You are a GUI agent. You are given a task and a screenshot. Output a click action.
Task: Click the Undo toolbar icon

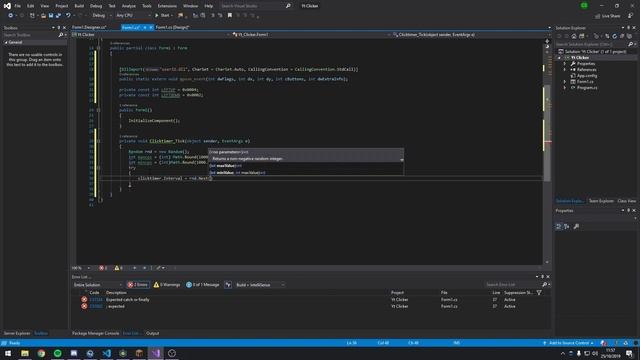[x=68, y=16]
